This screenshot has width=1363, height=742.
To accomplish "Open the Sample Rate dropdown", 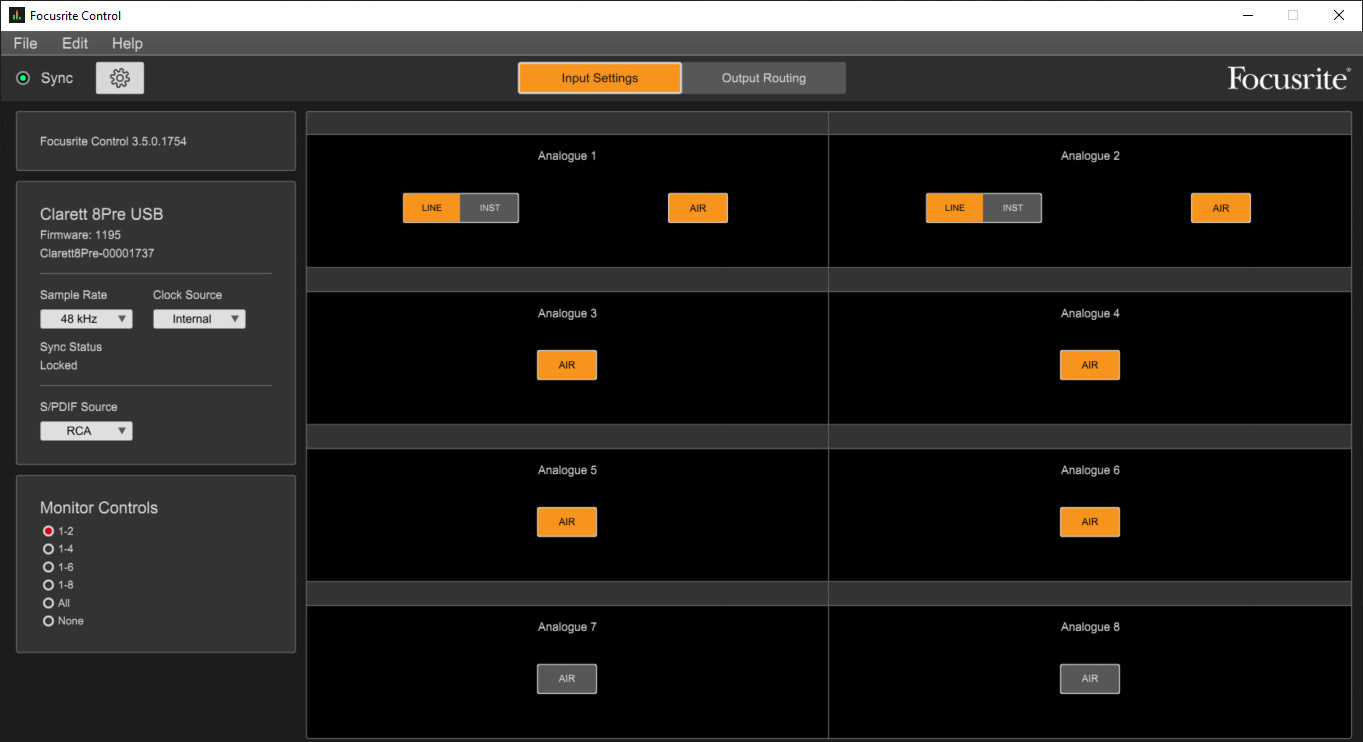I will click(x=86, y=319).
